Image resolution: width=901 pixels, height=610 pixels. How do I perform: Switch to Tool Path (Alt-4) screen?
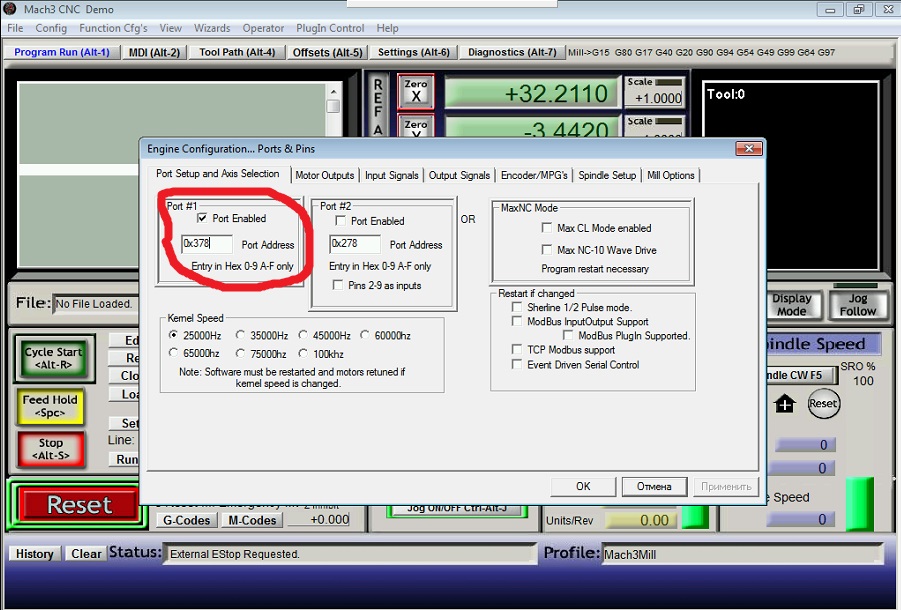click(237, 52)
